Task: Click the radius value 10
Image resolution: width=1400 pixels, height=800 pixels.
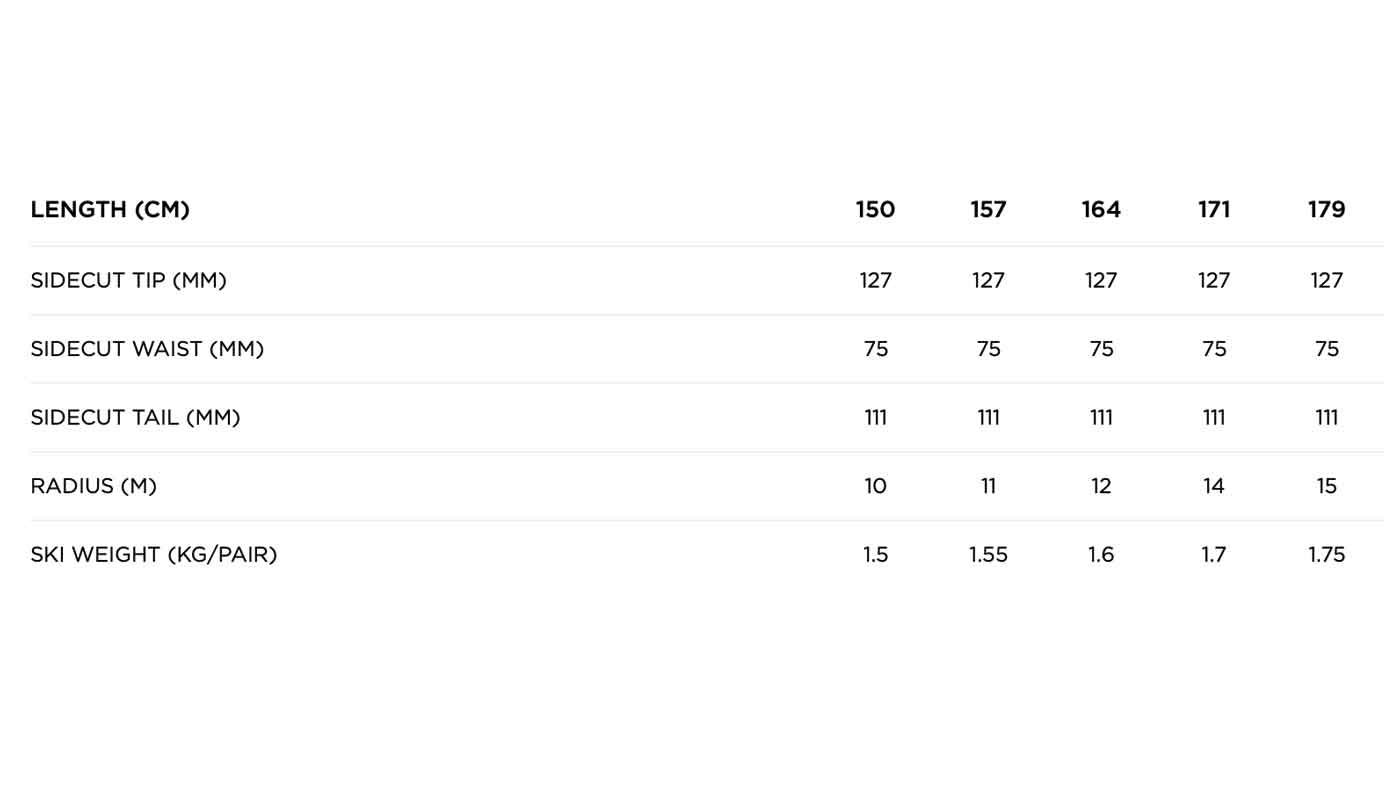Action: pyautogui.click(x=875, y=487)
